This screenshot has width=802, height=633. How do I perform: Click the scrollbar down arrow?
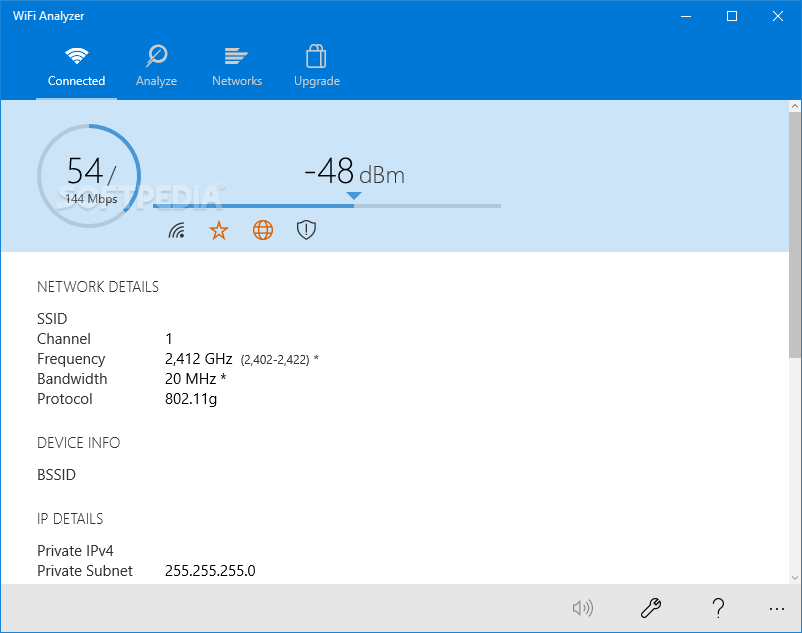(x=794, y=578)
